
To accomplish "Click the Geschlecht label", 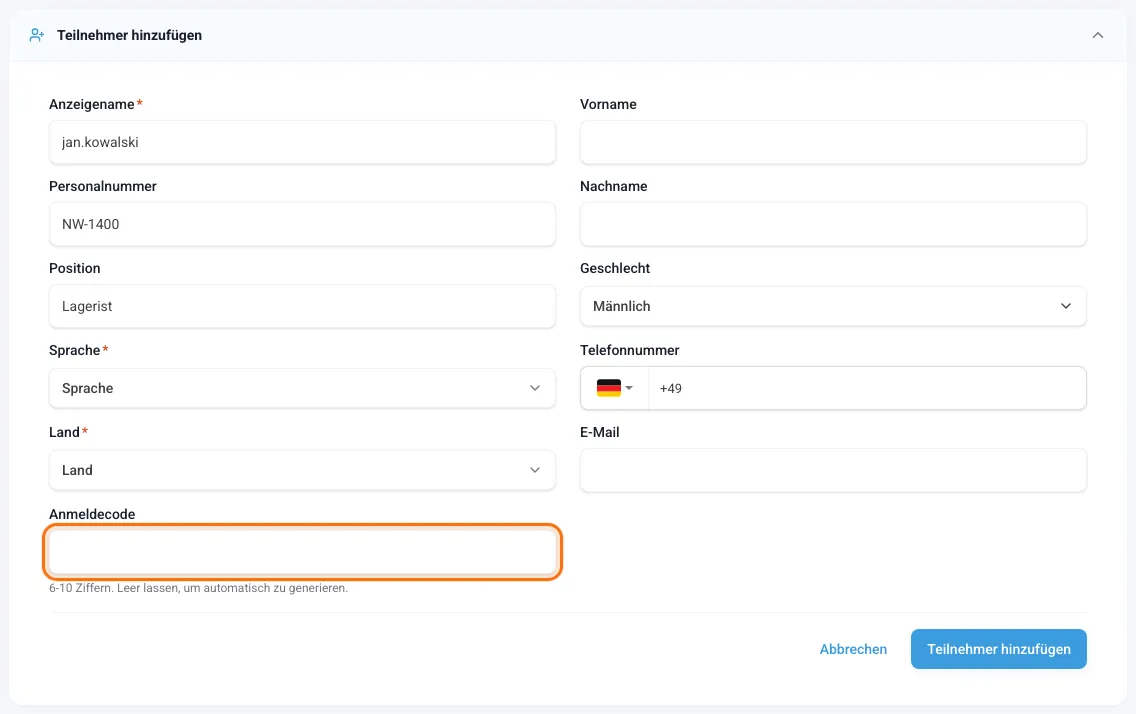I will pyautogui.click(x=615, y=268).
